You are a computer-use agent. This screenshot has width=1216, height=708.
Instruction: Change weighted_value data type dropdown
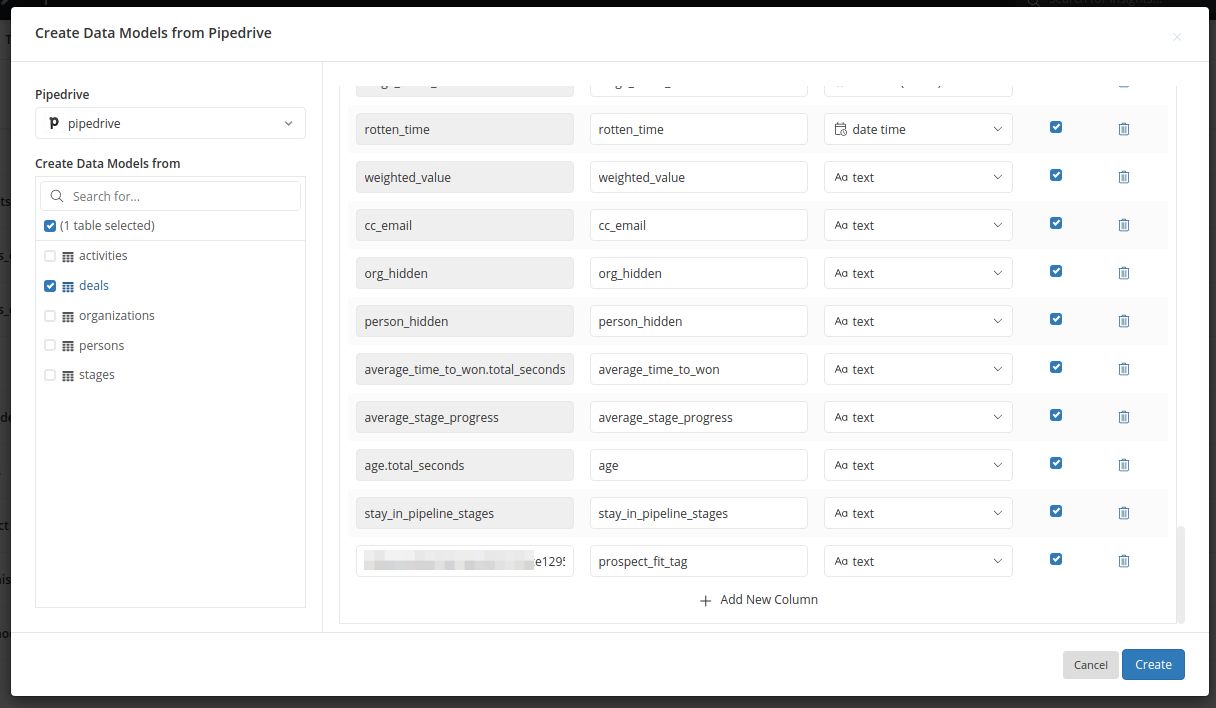[918, 177]
